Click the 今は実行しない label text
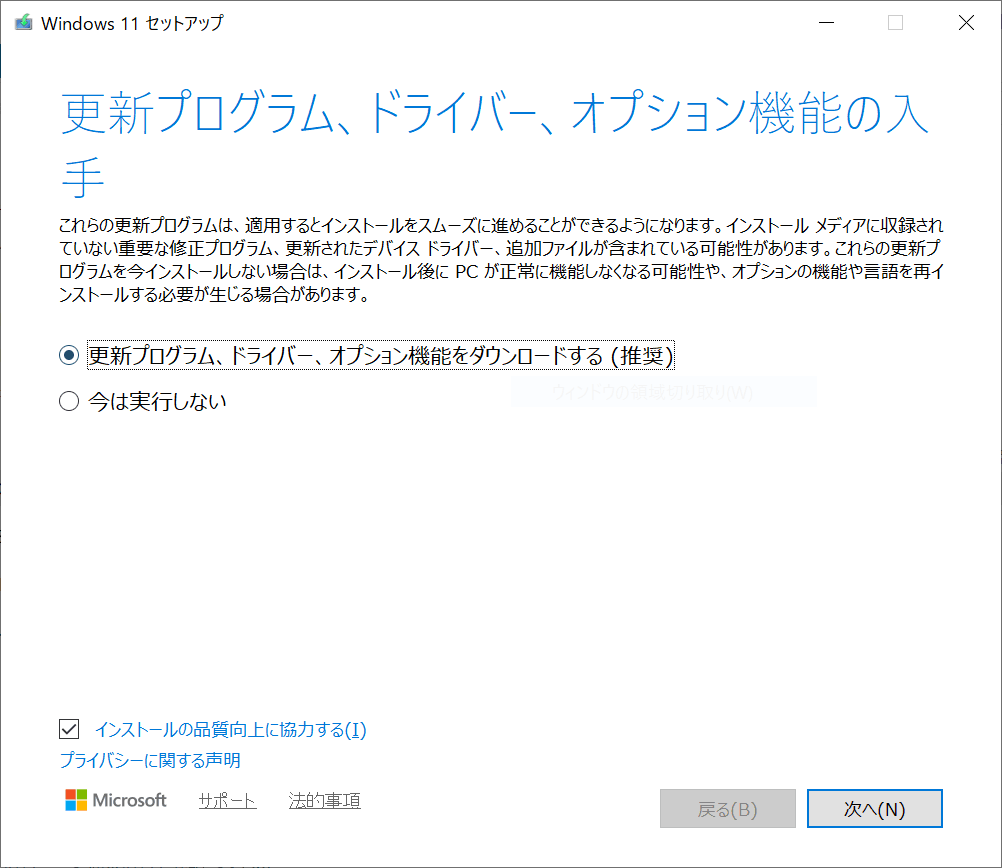Viewport: 1002px width, 868px height. (x=157, y=402)
